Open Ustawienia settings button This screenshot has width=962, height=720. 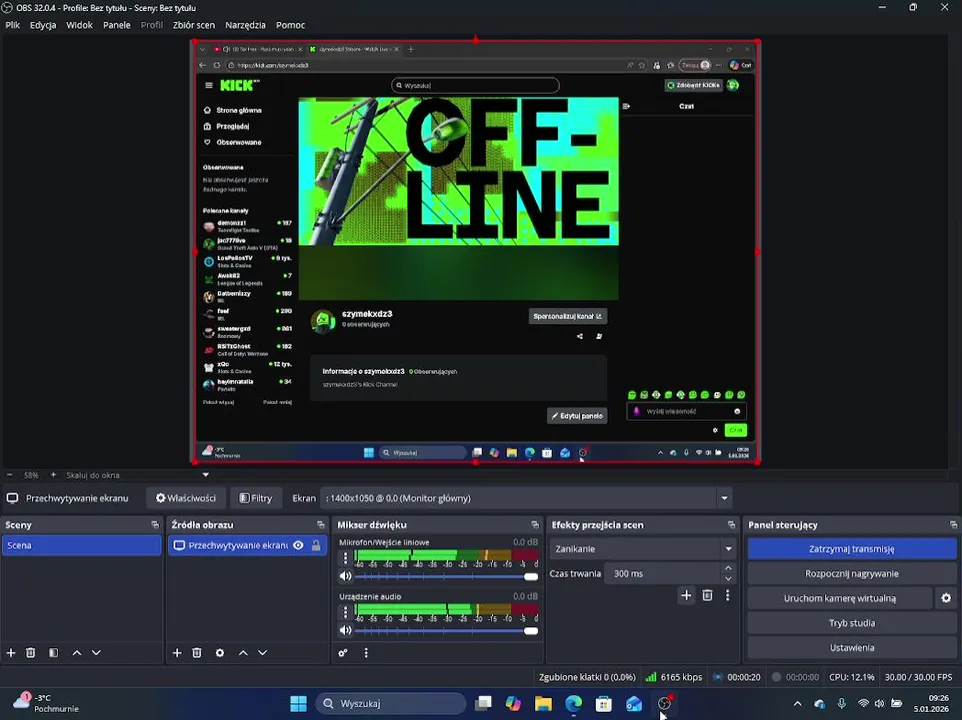click(x=852, y=647)
